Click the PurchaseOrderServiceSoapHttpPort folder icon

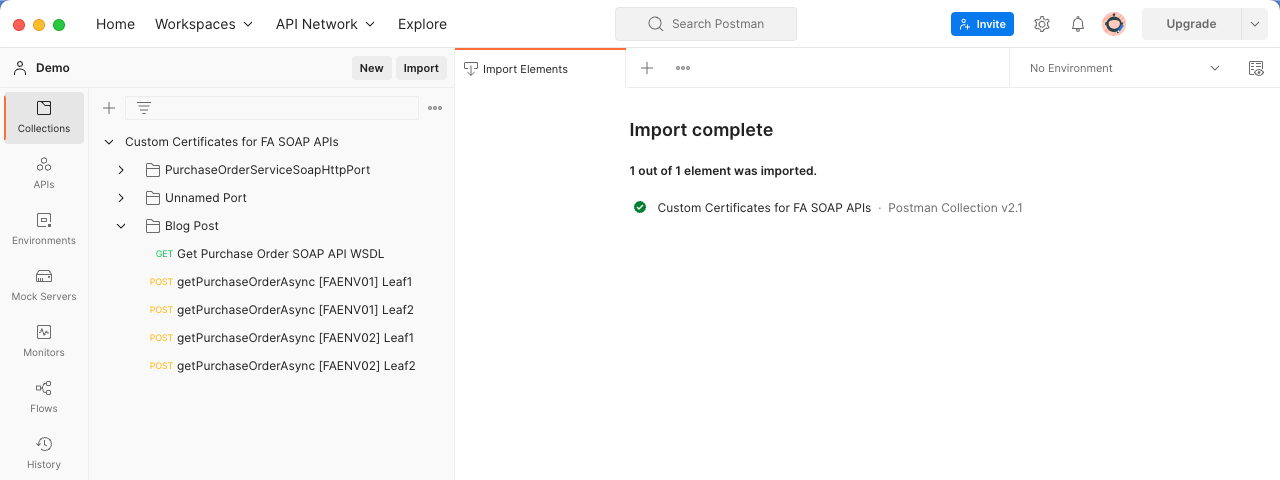(x=153, y=170)
